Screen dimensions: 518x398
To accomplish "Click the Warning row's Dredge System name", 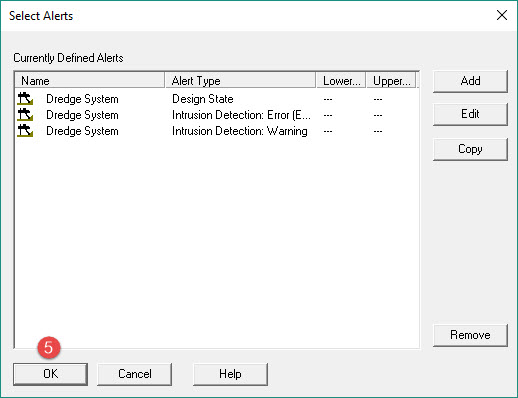I will tap(82, 131).
